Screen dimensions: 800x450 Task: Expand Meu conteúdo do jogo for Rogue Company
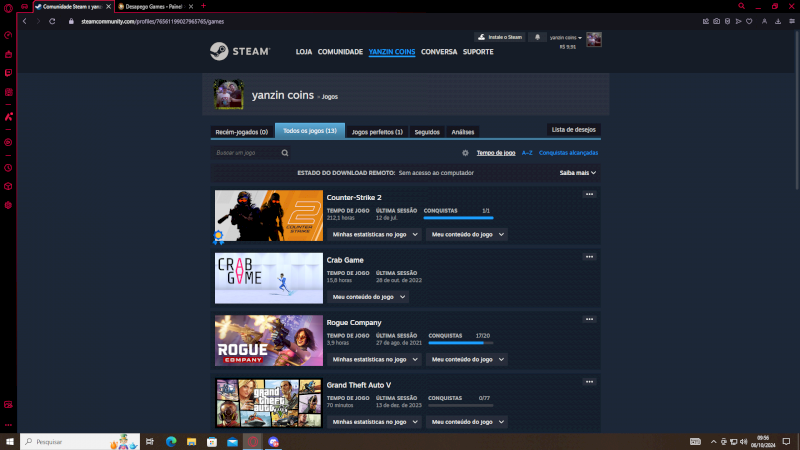(467, 359)
